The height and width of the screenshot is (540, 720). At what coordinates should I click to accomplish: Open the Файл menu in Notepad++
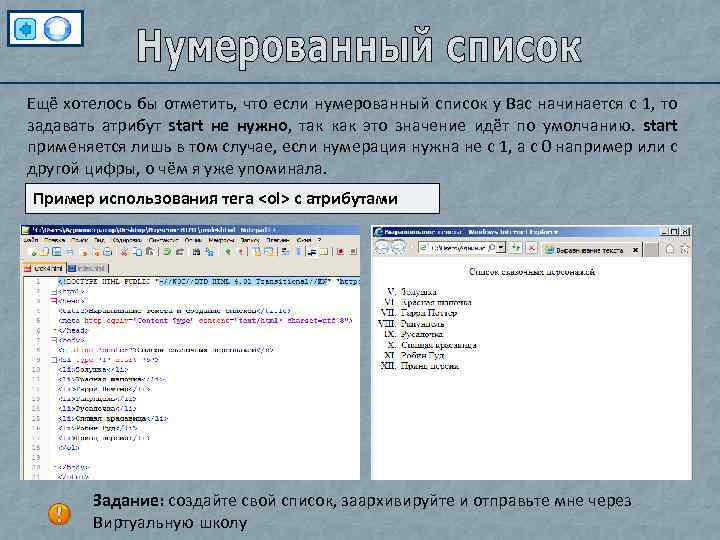click(30, 240)
